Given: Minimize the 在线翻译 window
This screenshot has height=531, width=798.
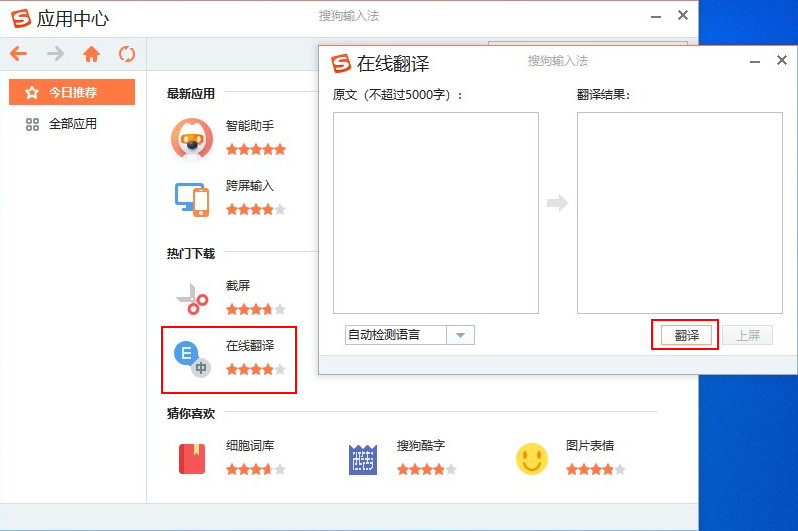Looking at the screenshot, I should (x=755, y=62).
